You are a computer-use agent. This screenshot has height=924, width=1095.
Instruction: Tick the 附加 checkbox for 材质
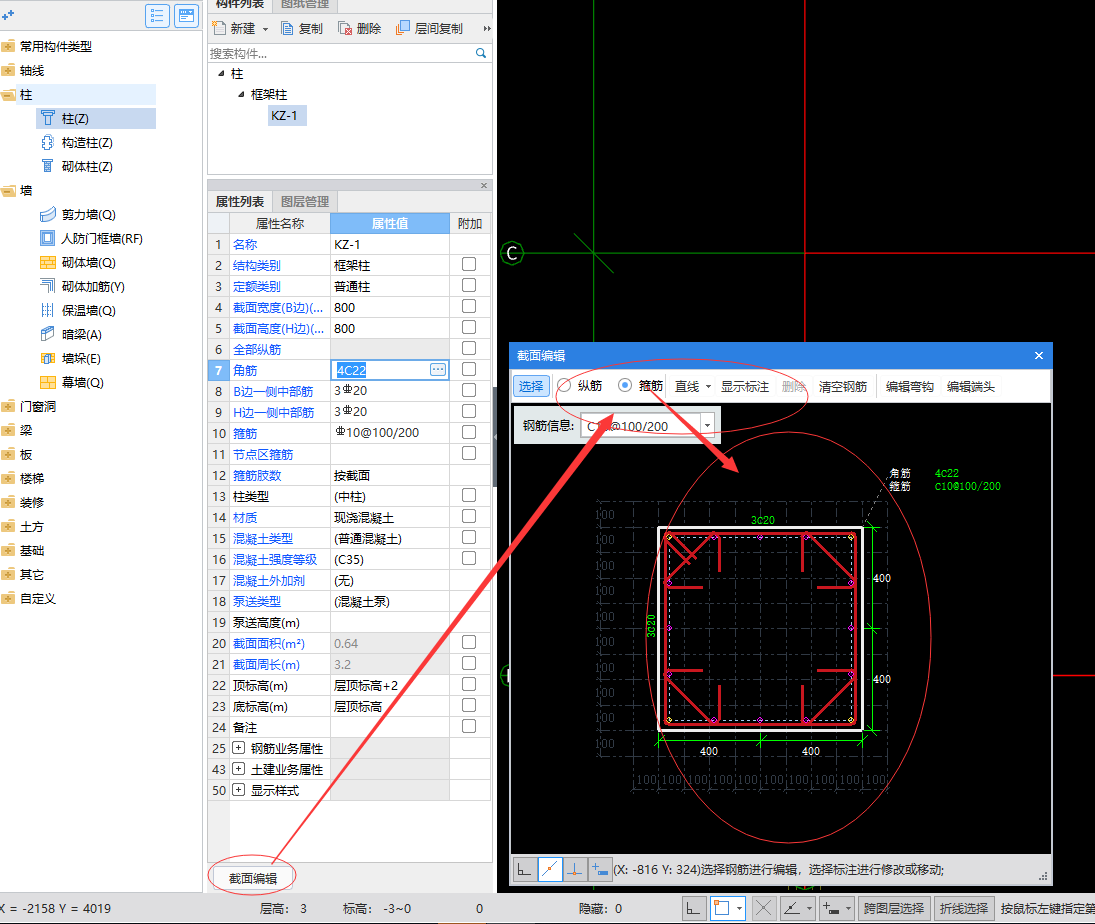click(469, 515)
